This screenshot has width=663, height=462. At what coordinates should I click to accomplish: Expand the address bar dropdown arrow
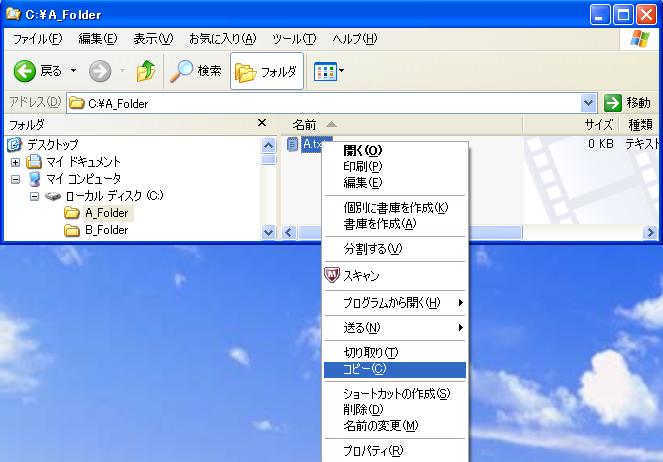(589, 103)
